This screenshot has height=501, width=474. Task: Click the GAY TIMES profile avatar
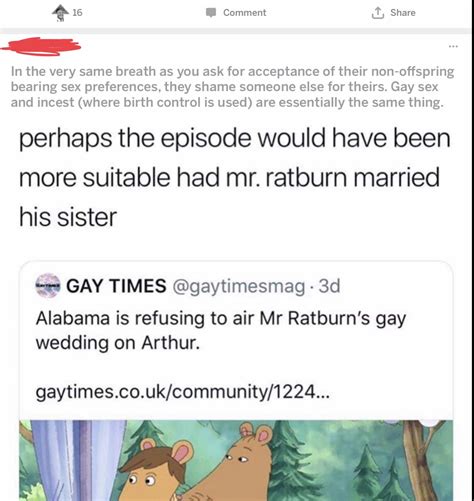[x=48, y=285]
